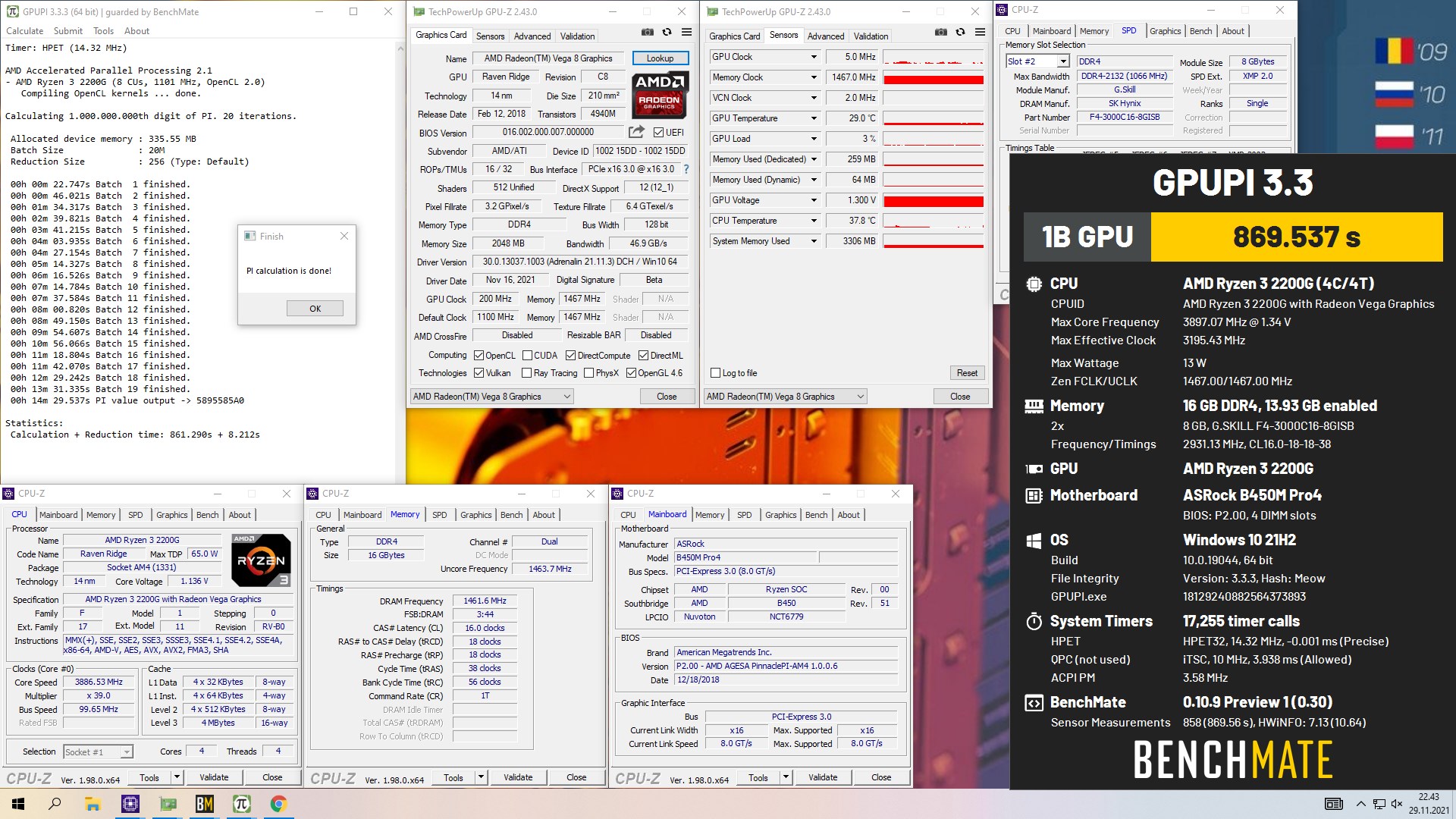Close the Finish dialog with X

click(344, 236)
